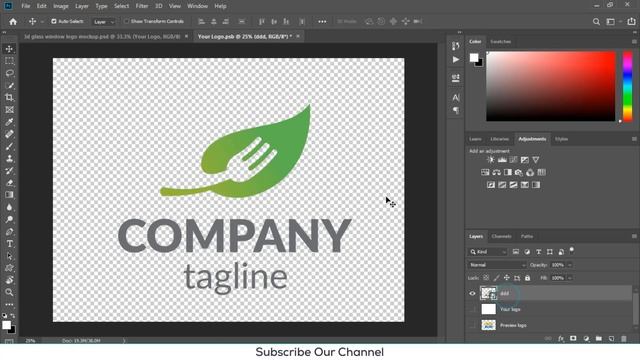The width and height of the screenshot is (640, 360).
Task: Select the Path Selection tool
Action: click(x=9, y=256)
